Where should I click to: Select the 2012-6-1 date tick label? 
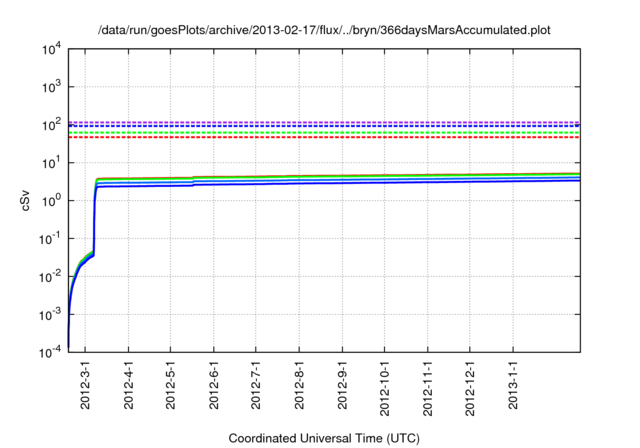click(x=214, y=387)
